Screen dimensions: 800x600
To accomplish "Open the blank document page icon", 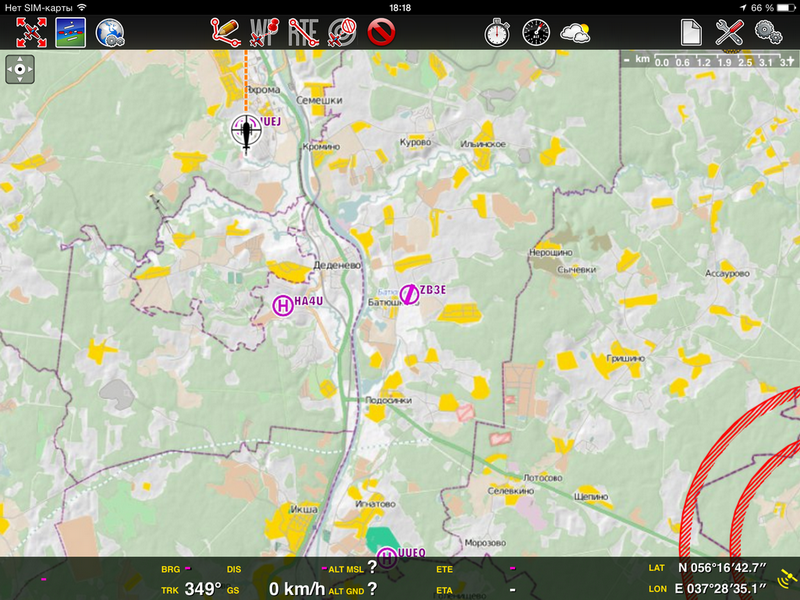I will (x=691, y=32).
